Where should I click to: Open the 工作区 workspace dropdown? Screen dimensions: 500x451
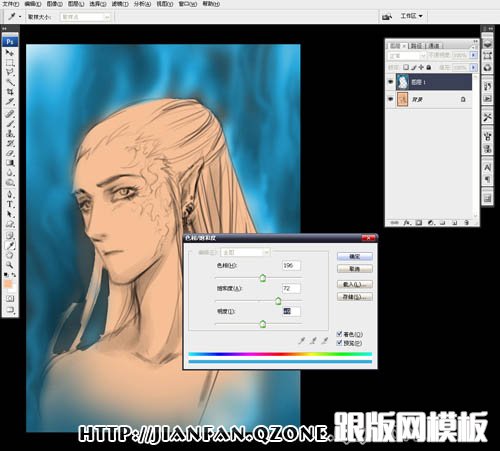pos(411,16)
